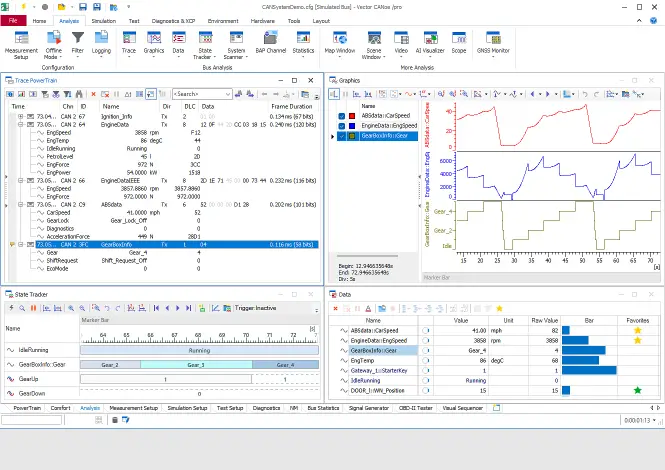Screen dimensions: 665x470
Task: Collapse the EngineDataIEEE trace row
Action: pyautogui.click(x=20, y=180)
